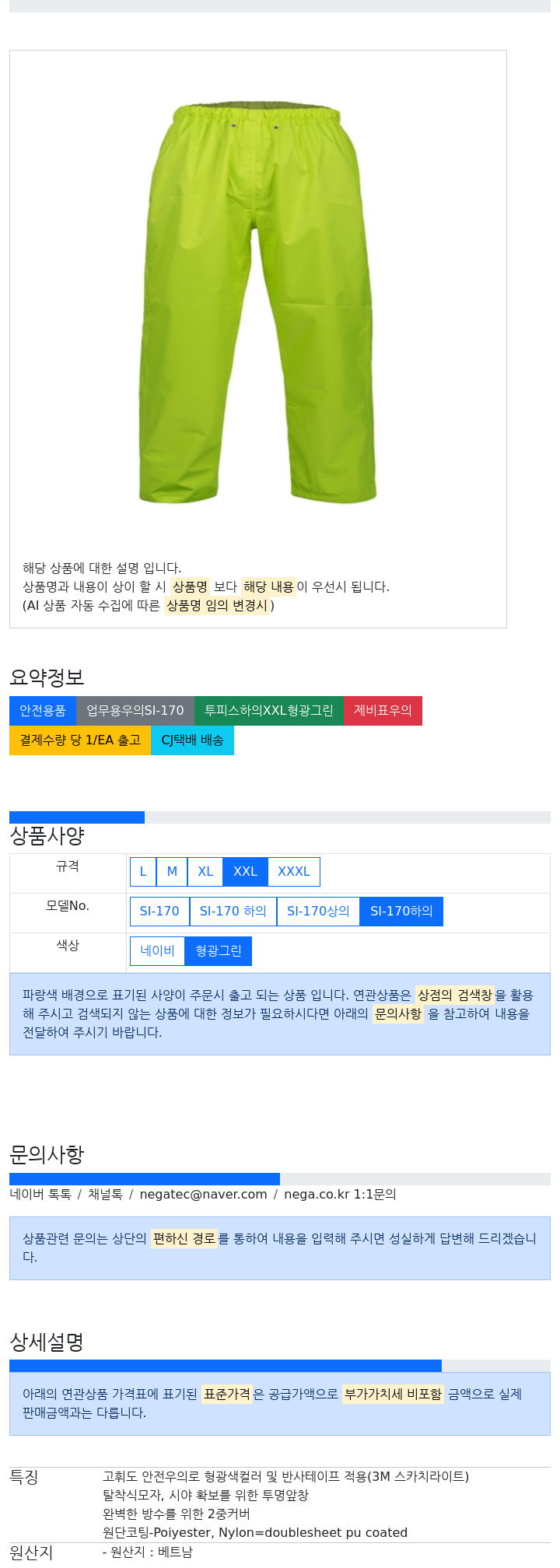
Task: Click the CJ택배 배송 badge
Action: click(x=192, y=740)
